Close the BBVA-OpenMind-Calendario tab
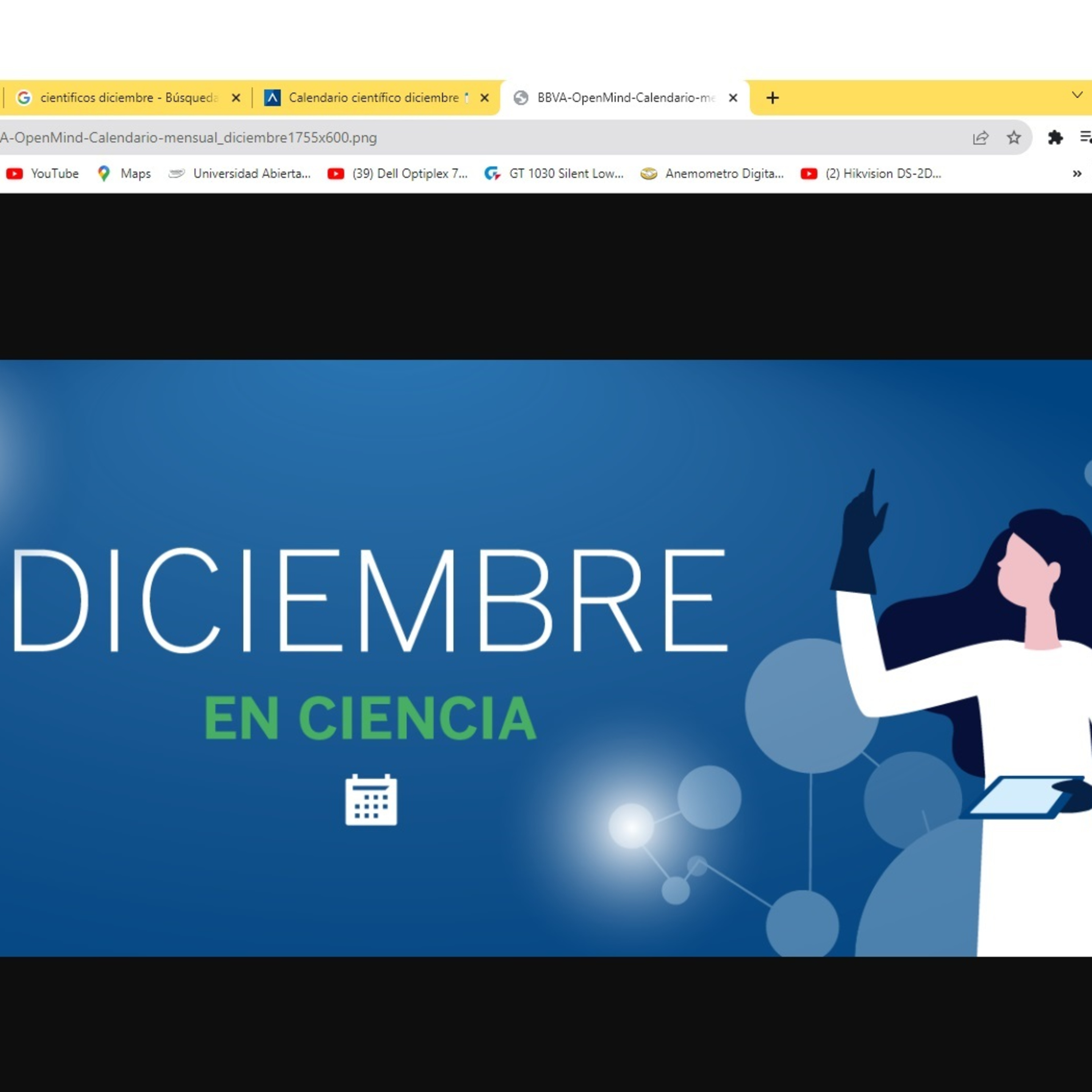This screenshot has height=1092, width=1092. pos(733,98)
